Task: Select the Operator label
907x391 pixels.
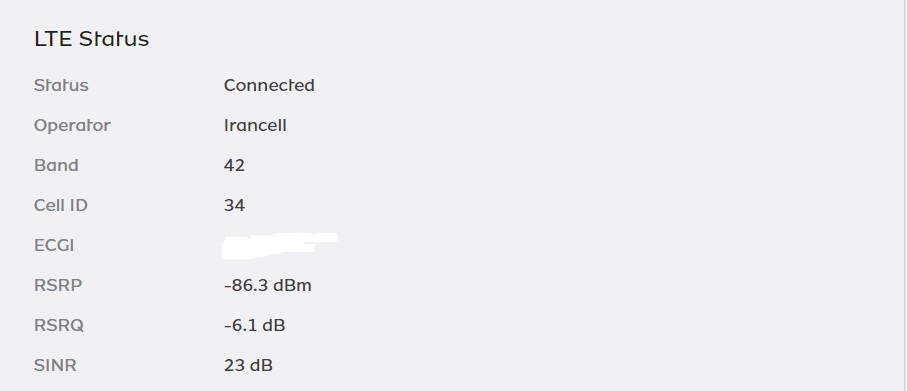Action: point(72,126)
